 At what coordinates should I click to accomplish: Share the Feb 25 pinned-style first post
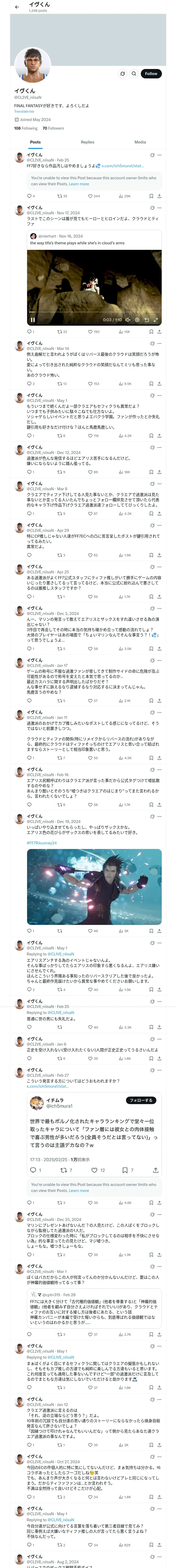(x=159, y=196)
